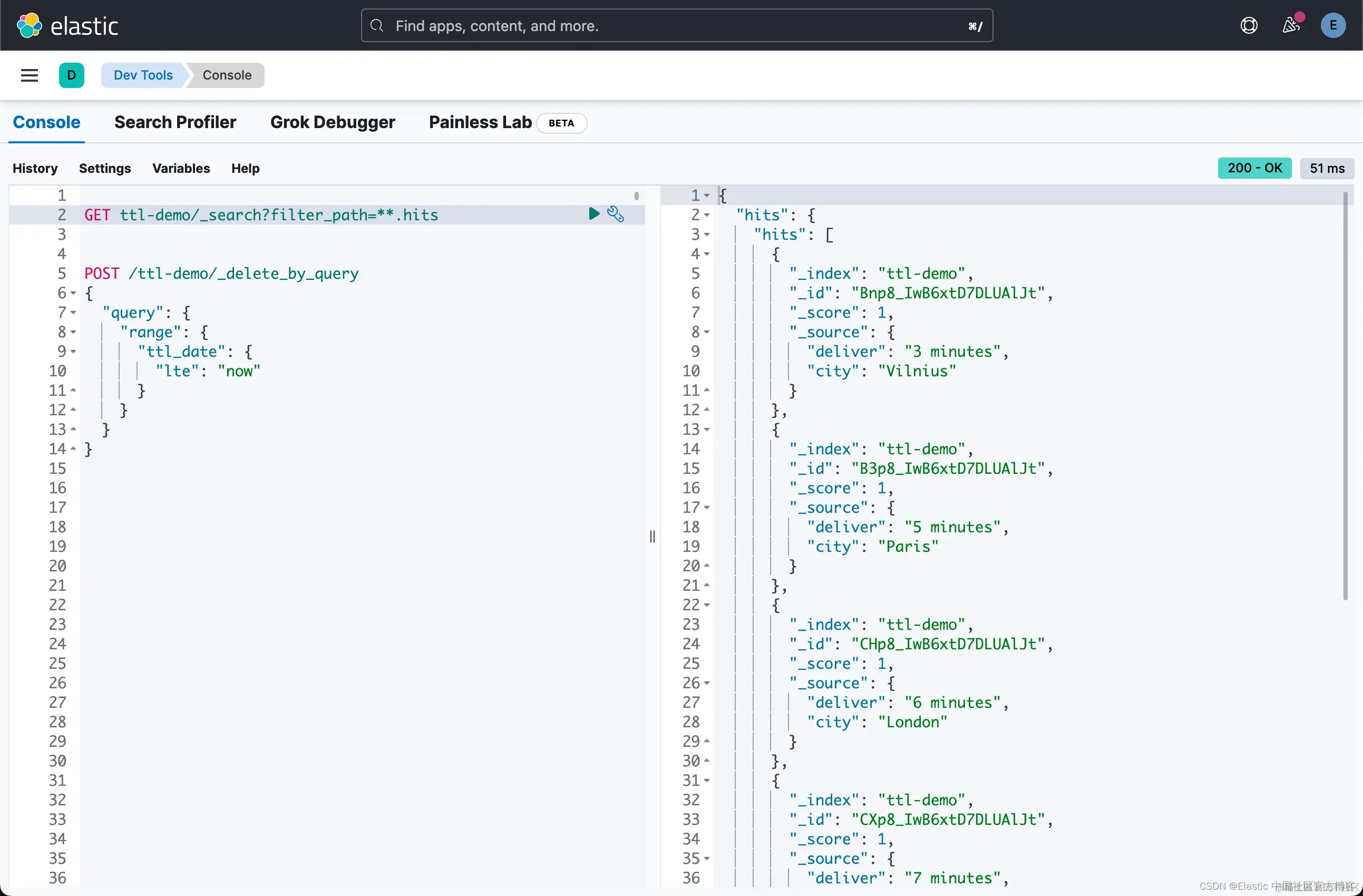Collapse the "query" block fold arrow
The width and height of the screenshot is (1363, 896).
click(x=73, y=313)
